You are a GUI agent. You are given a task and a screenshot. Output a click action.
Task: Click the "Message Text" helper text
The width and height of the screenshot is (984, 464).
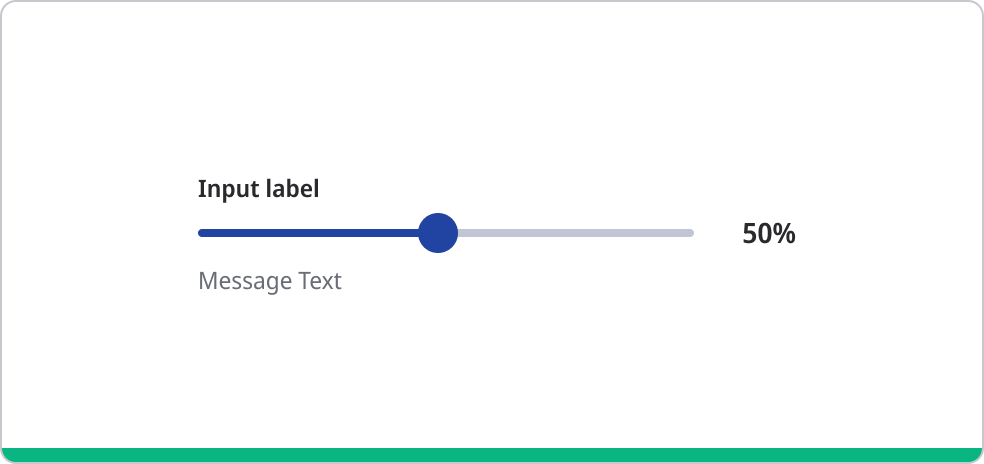tap(270, 281)
